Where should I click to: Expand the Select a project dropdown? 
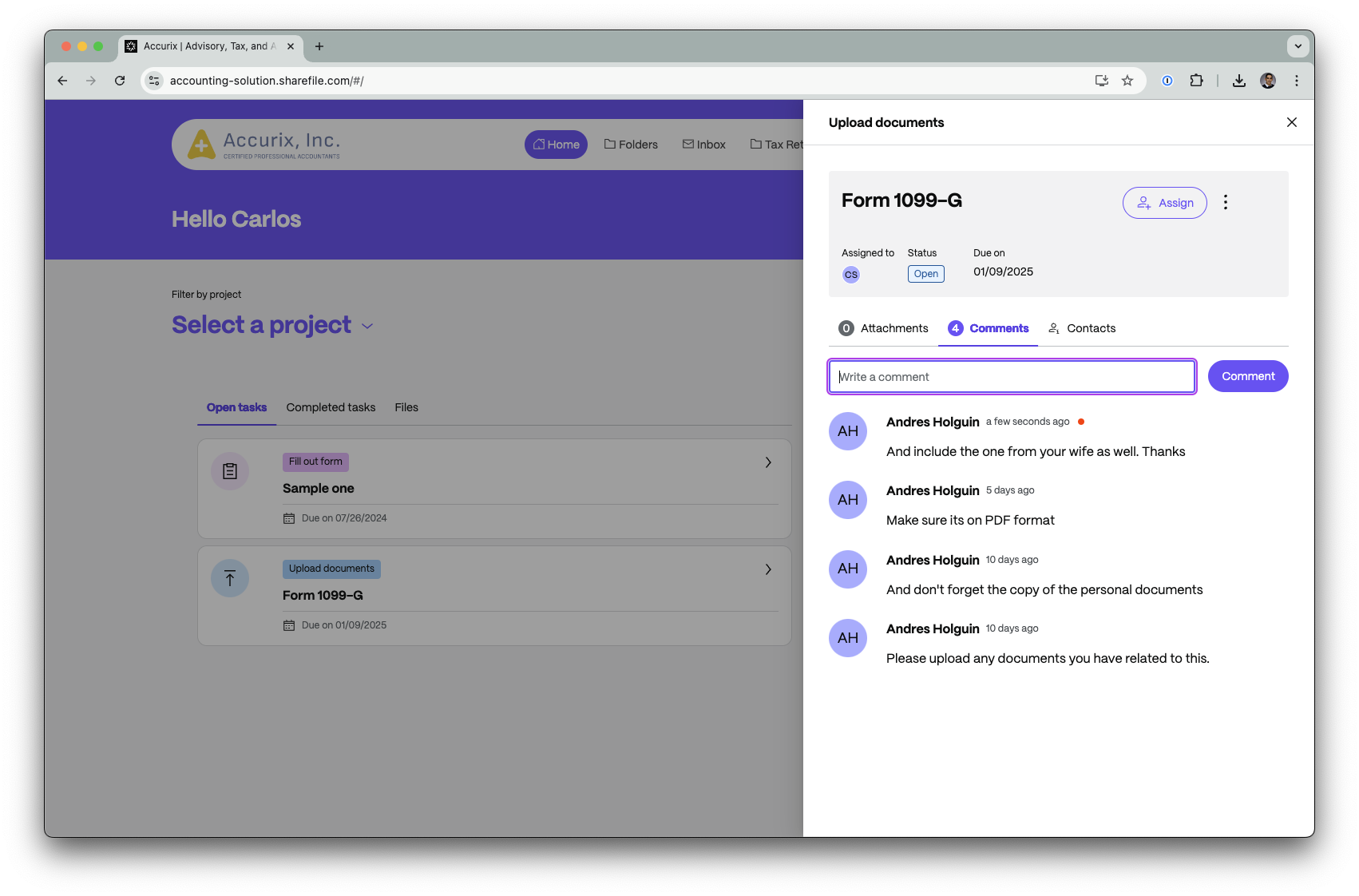tap(272, 325)
